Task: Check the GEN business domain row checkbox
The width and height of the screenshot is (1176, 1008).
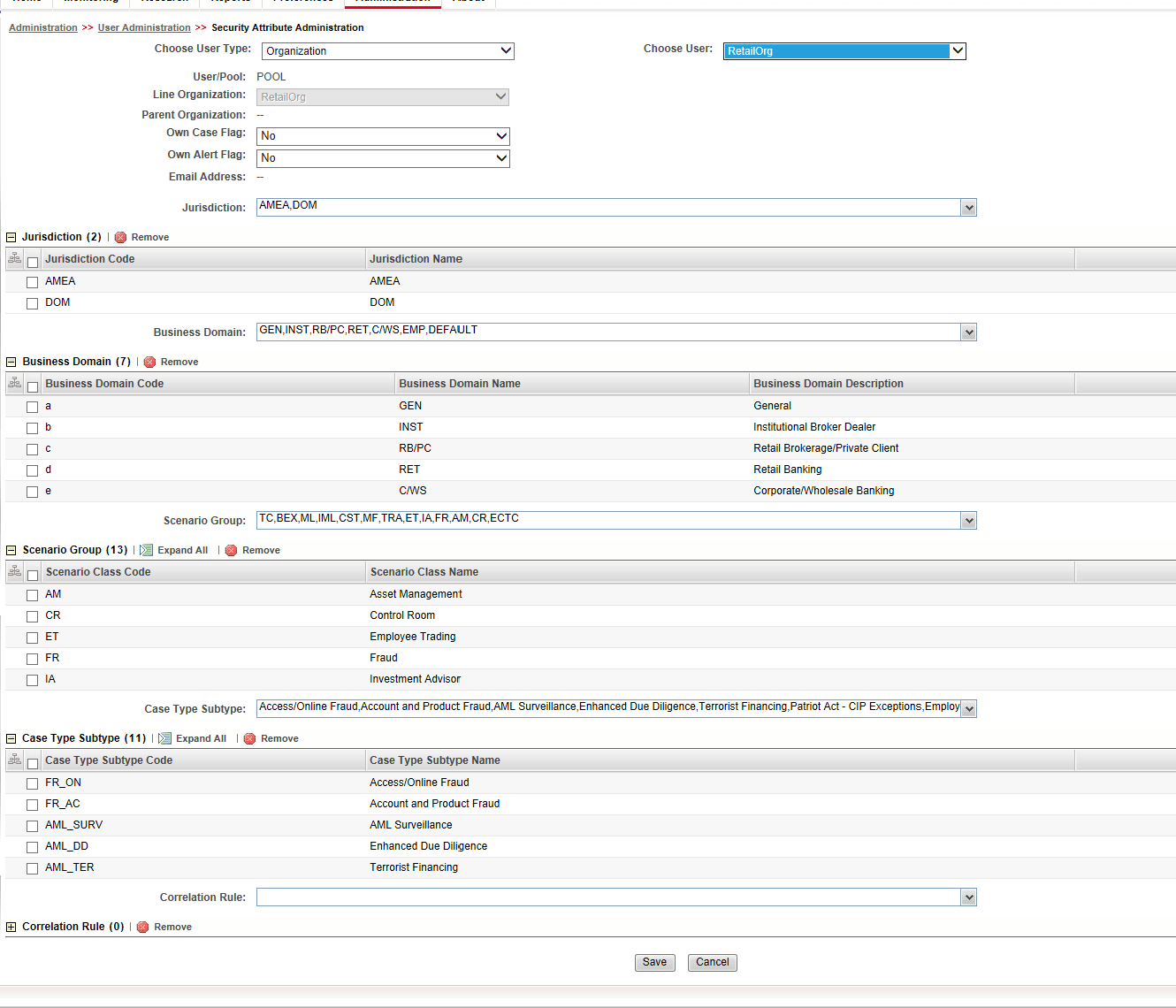Action: click(33, 407)
